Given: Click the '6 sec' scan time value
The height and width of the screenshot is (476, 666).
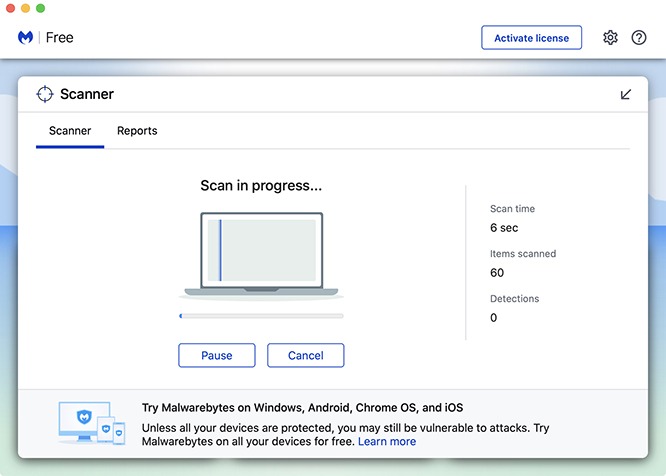Looking at the screenshot, I should coord(504,228).
